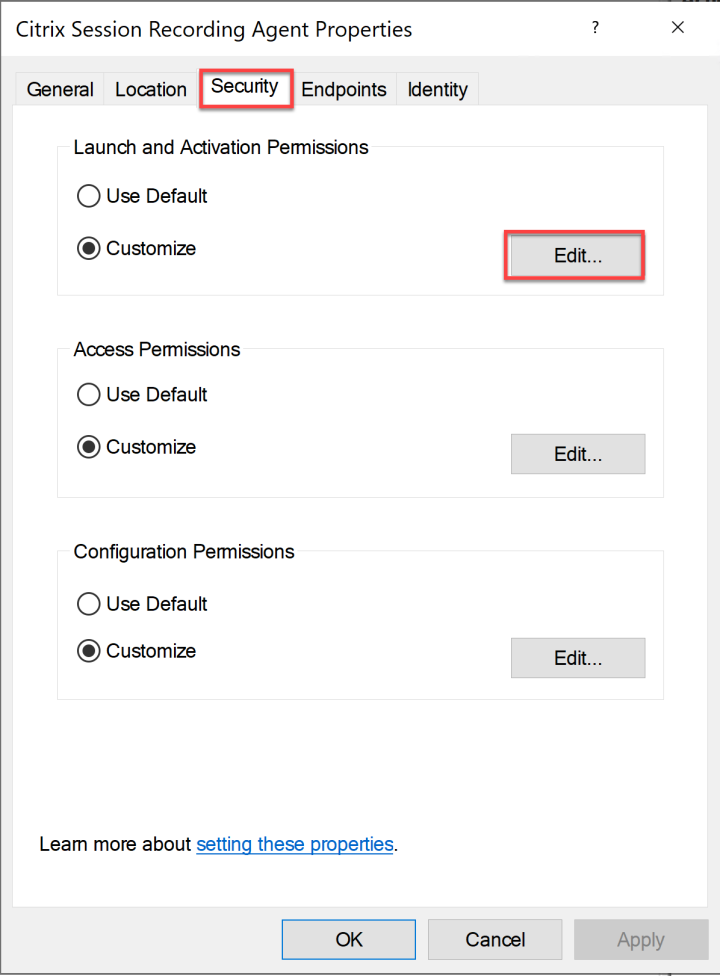Go to the Endpoints tab
This screenshot has height=976, width=720.
pos(344,90)
